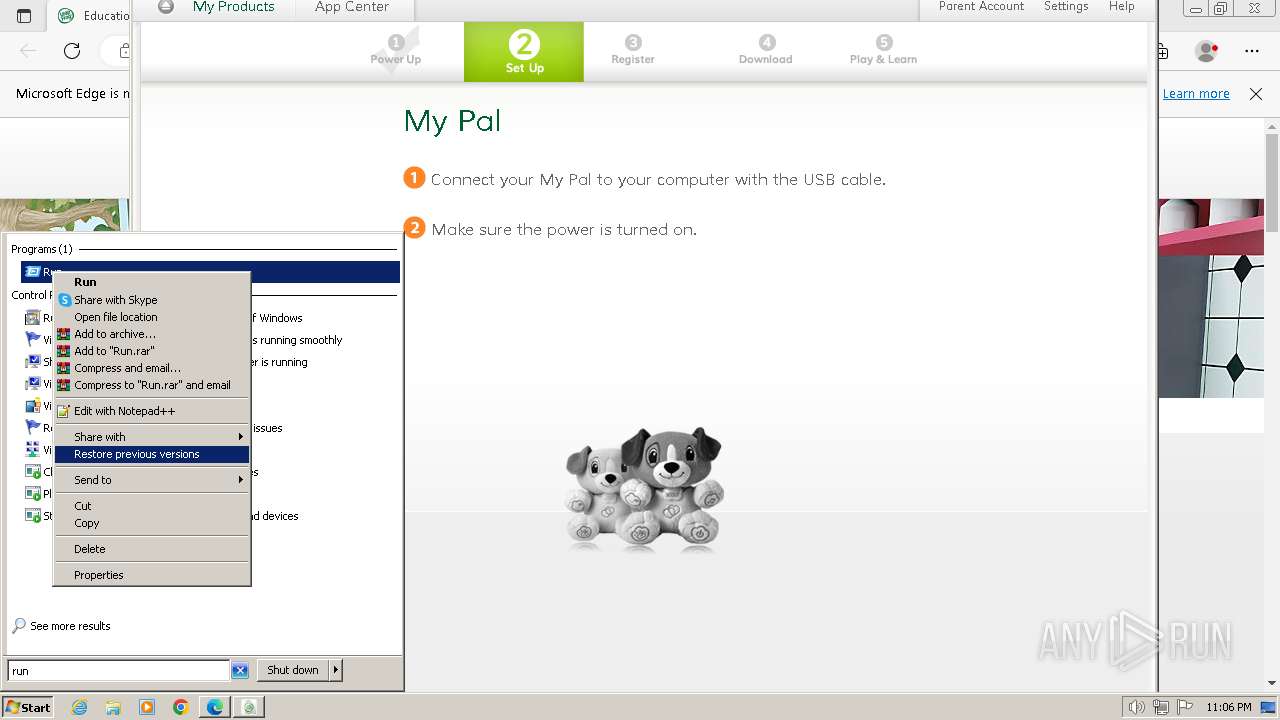This screenshot has width=1280, height=720.
Task: Click the Edge back arrow
Action: tap(28, 51)
